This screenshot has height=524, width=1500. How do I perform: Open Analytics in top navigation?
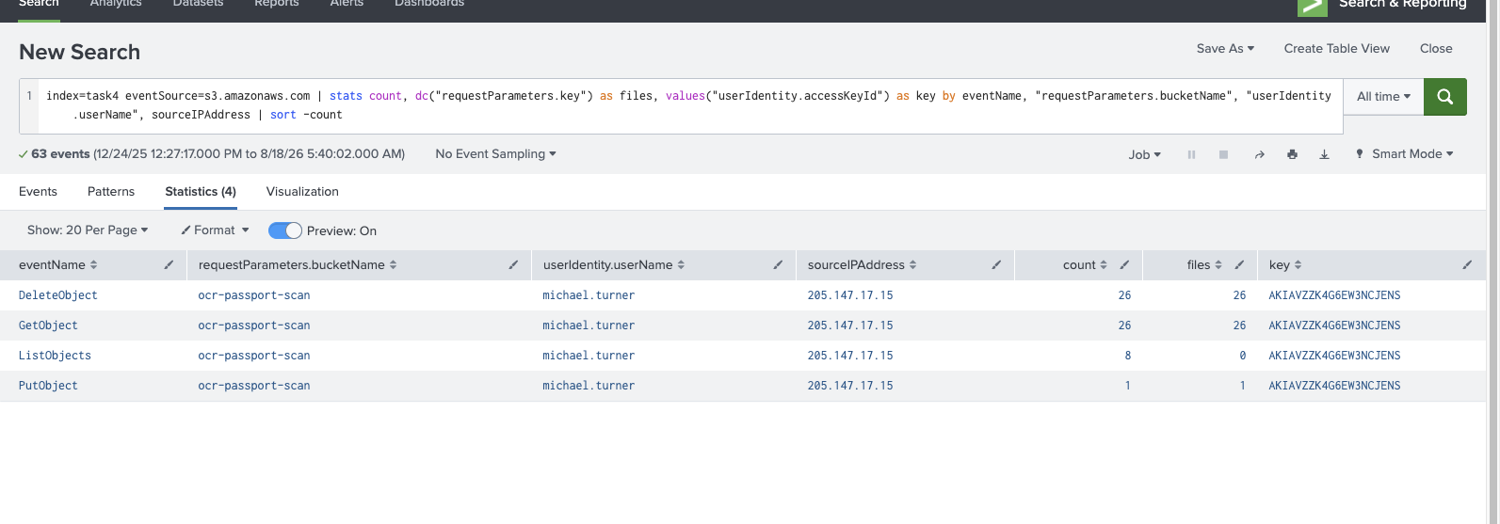115,4
